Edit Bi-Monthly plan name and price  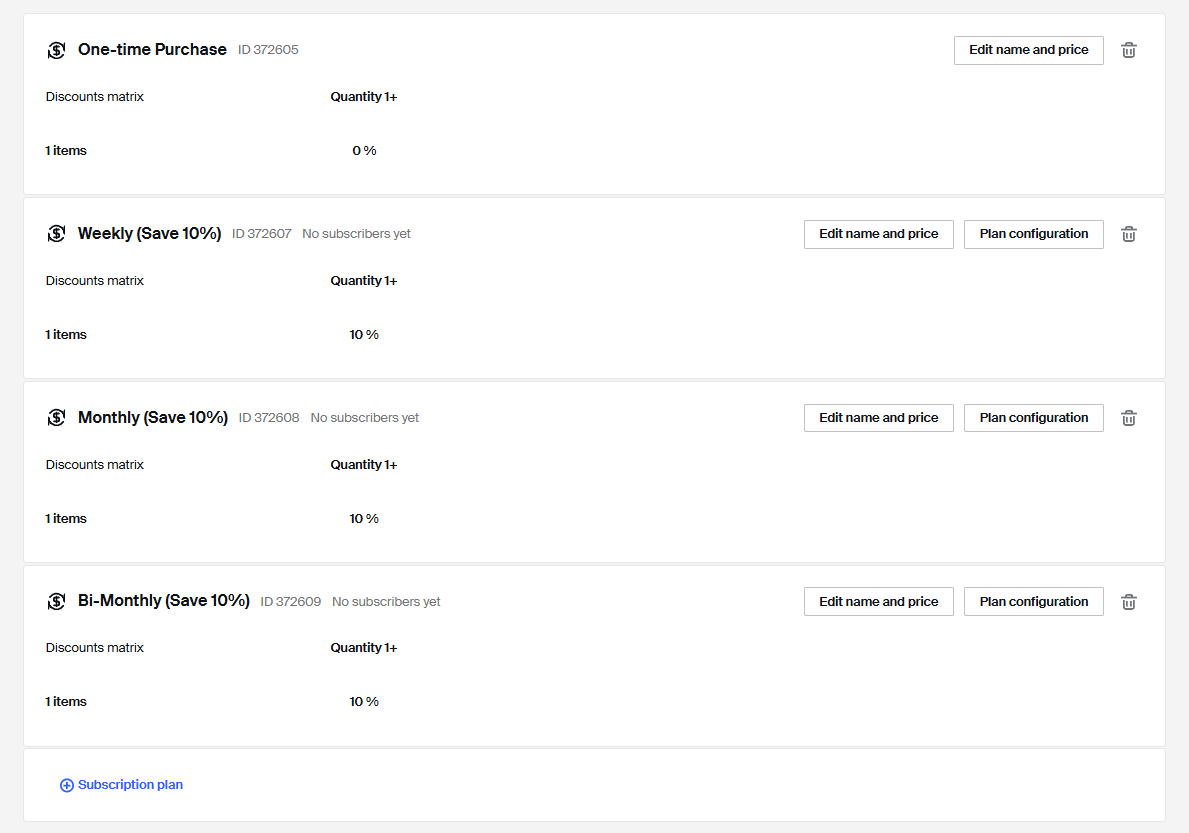pyautogui.click(x=878, y=602)
